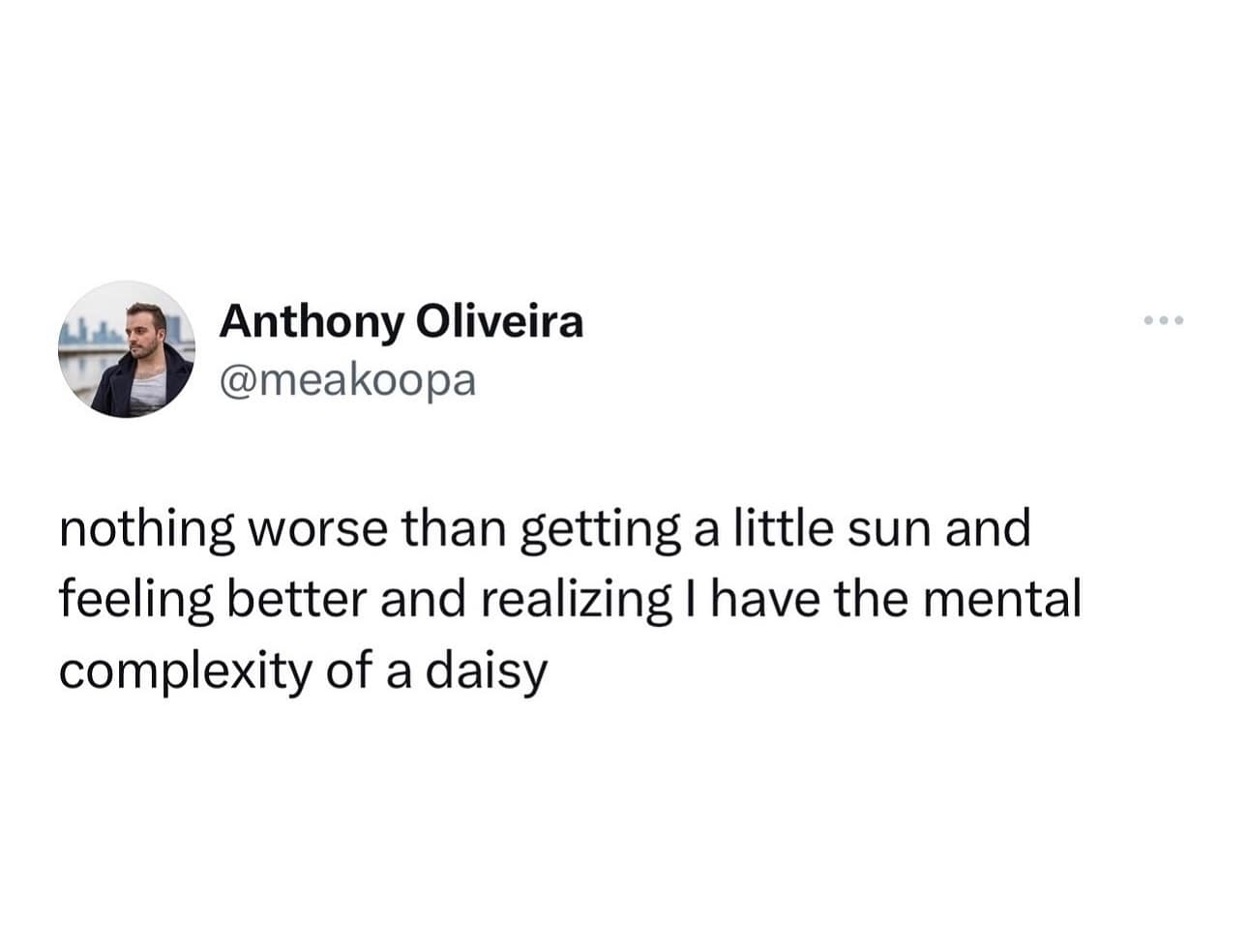Open the three-dot more options menu

pos(1163,320)
